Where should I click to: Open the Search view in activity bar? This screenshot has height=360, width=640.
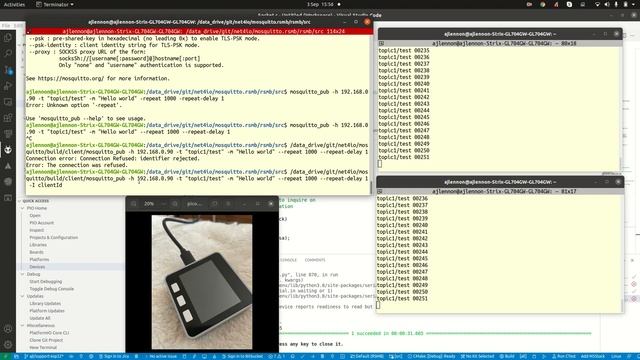point(8,53)
